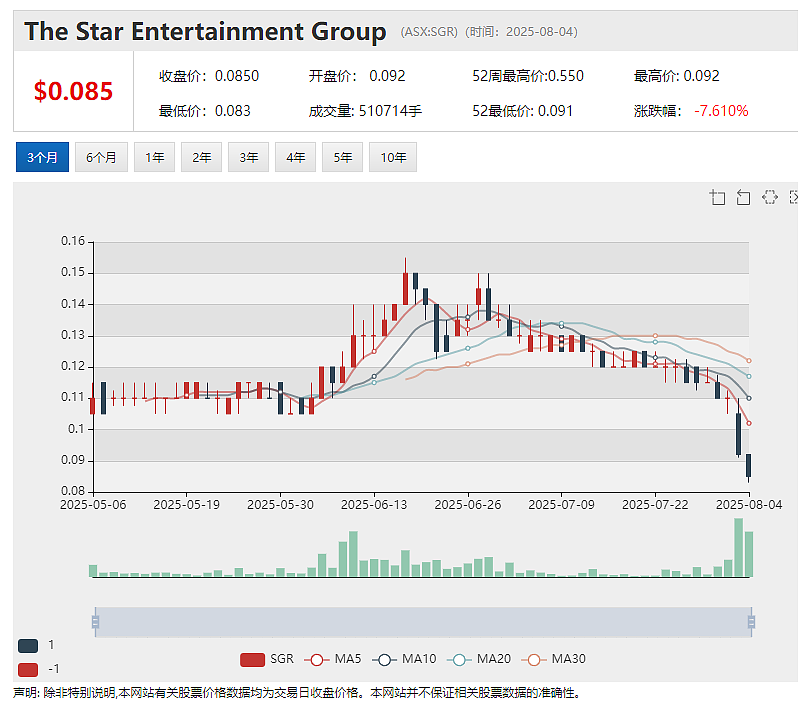Toggle the MA20 line in legend
Image resolution: width=812 pixels, height=707 pixels.
tap(478, 659)
